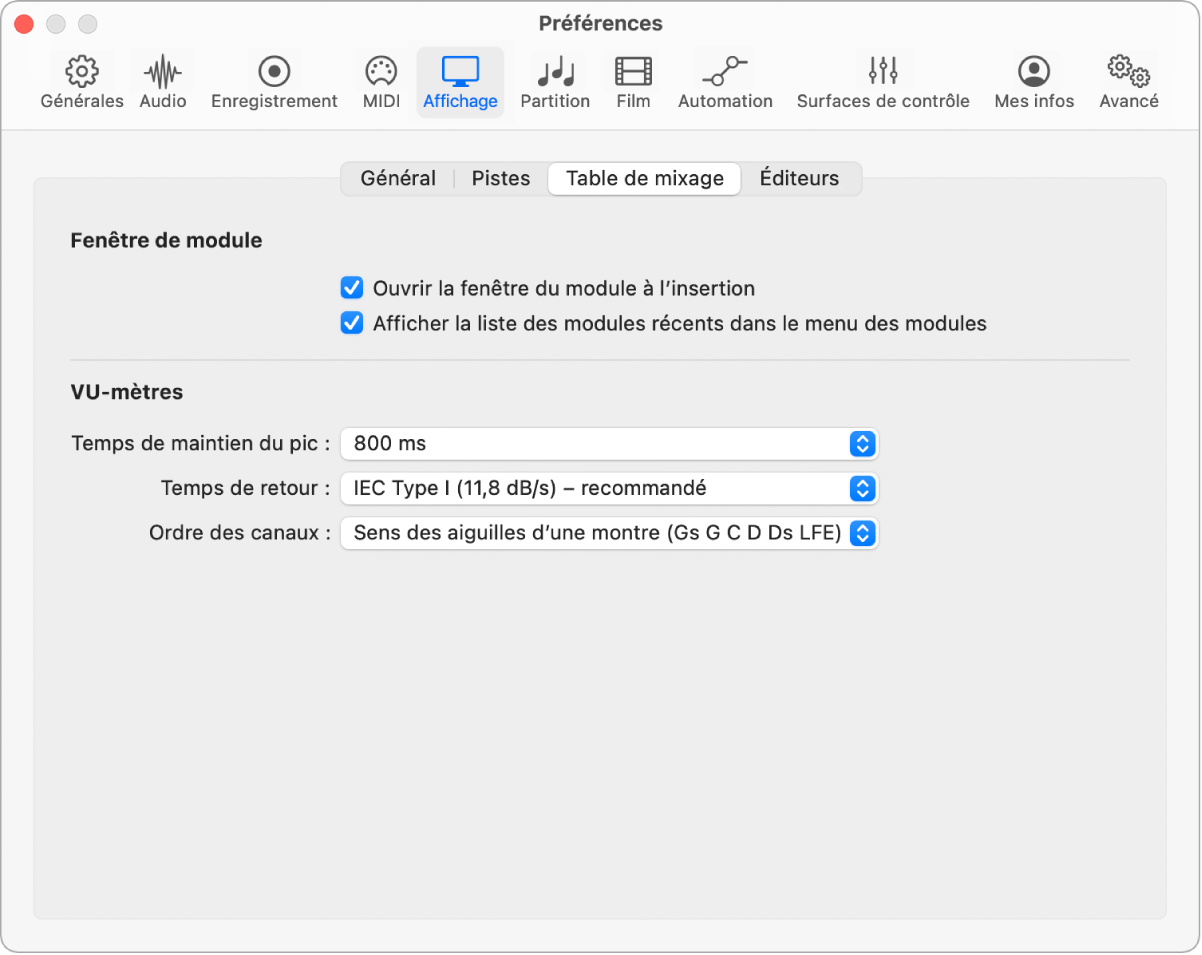Select the Enregistrement preferences icon
This screenshot has width=1202, height=955.
point(274,82)
